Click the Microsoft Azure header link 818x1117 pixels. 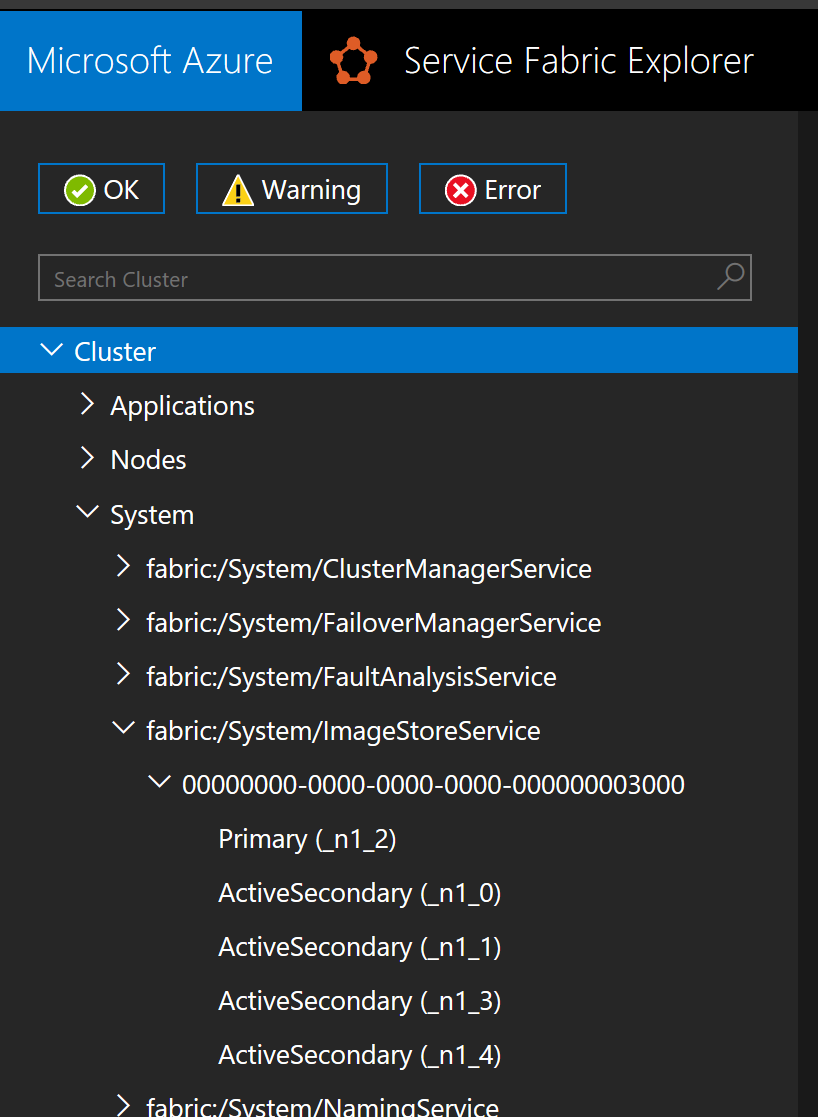150,61
